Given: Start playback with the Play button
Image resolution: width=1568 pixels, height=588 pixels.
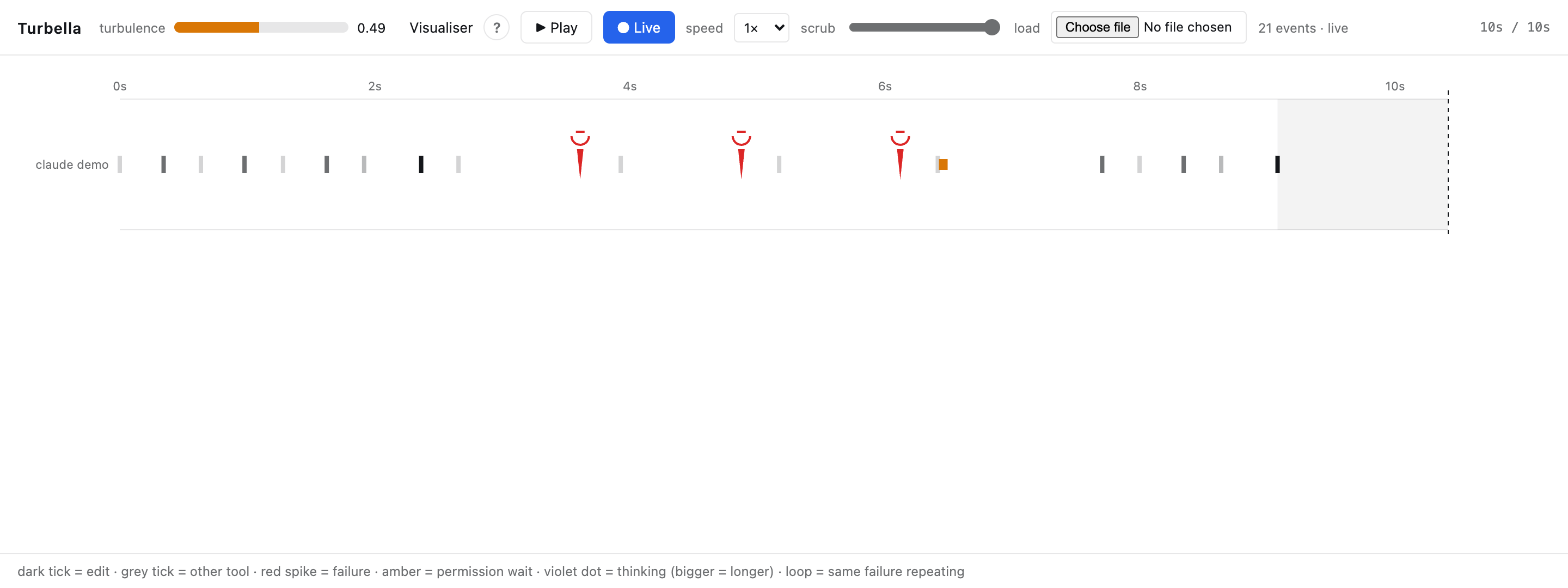Looking at the screenshot, I should click(x=556, y=27).
